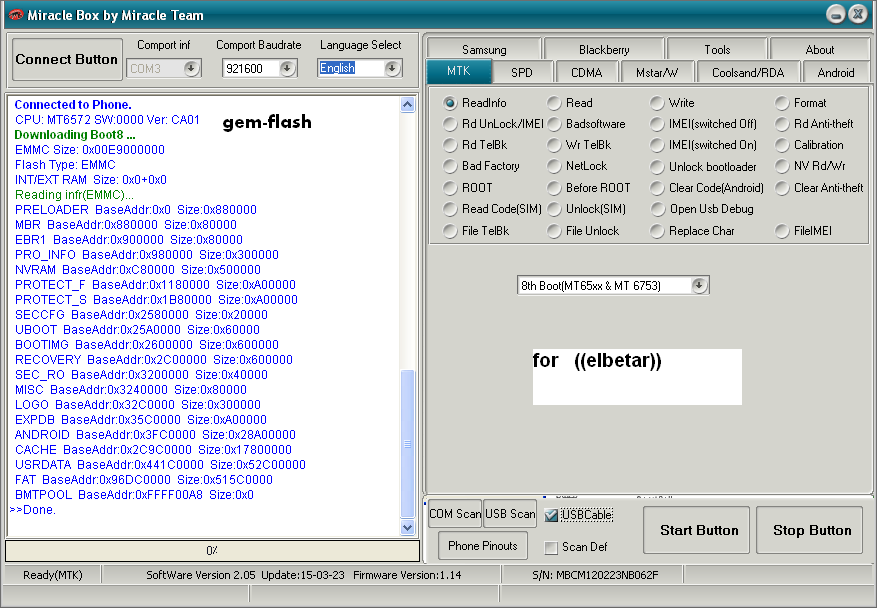Select the MTK tab

pos(459,71)
